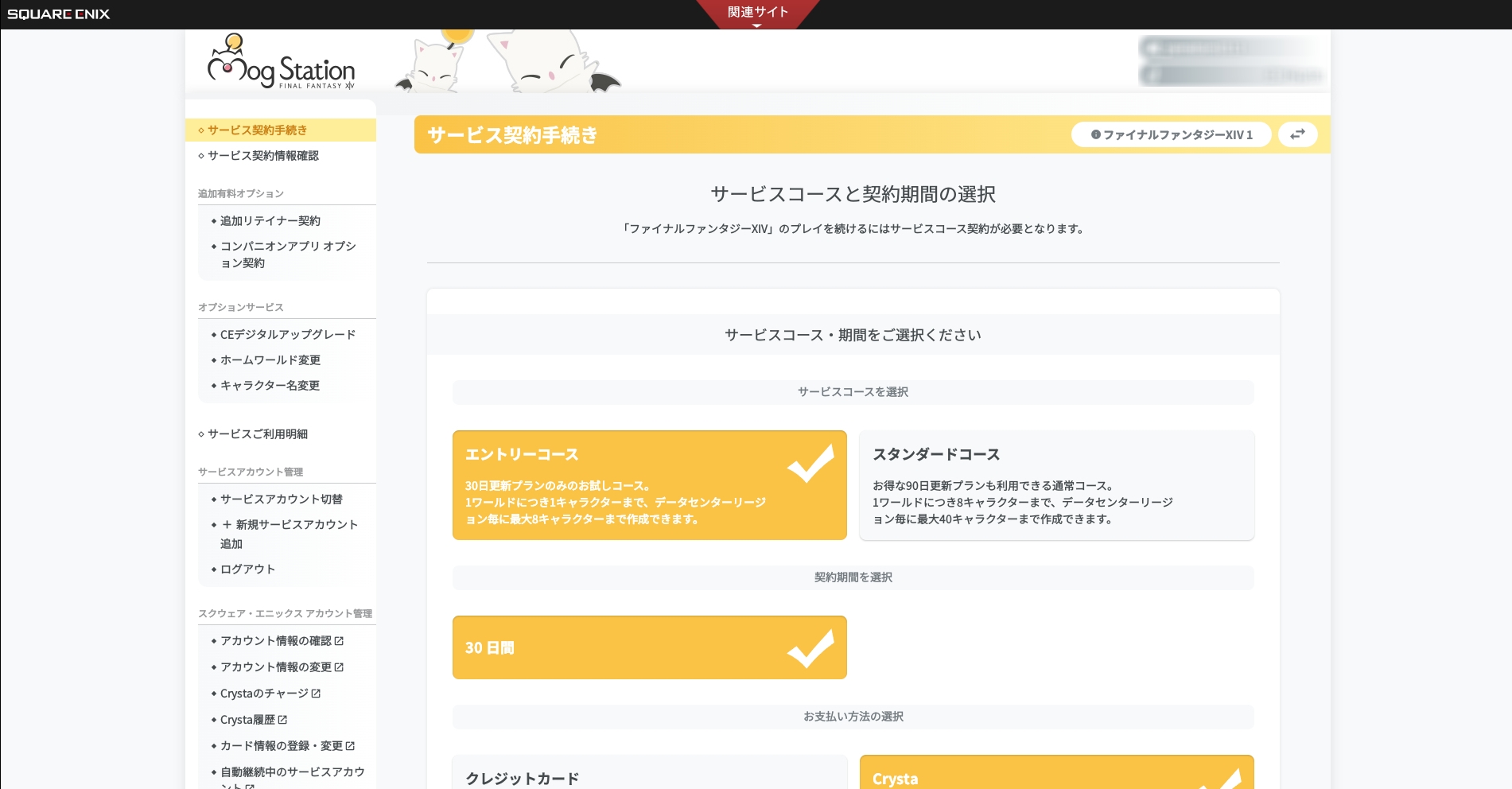
Task: Open ホームワールド変更 link
Action: pos(270,360)
